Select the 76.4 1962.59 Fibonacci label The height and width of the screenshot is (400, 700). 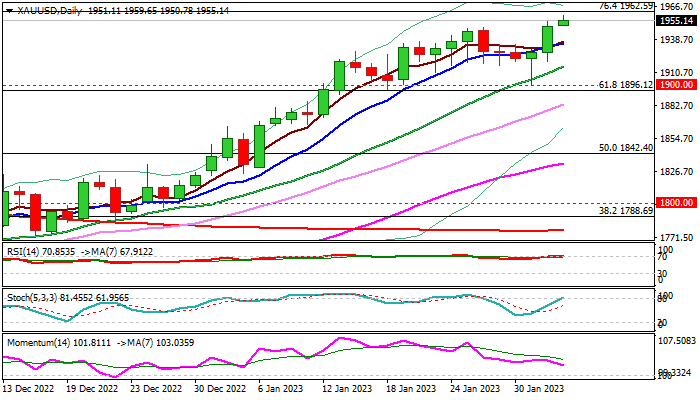pyautogui.click(x=625, y=6)
